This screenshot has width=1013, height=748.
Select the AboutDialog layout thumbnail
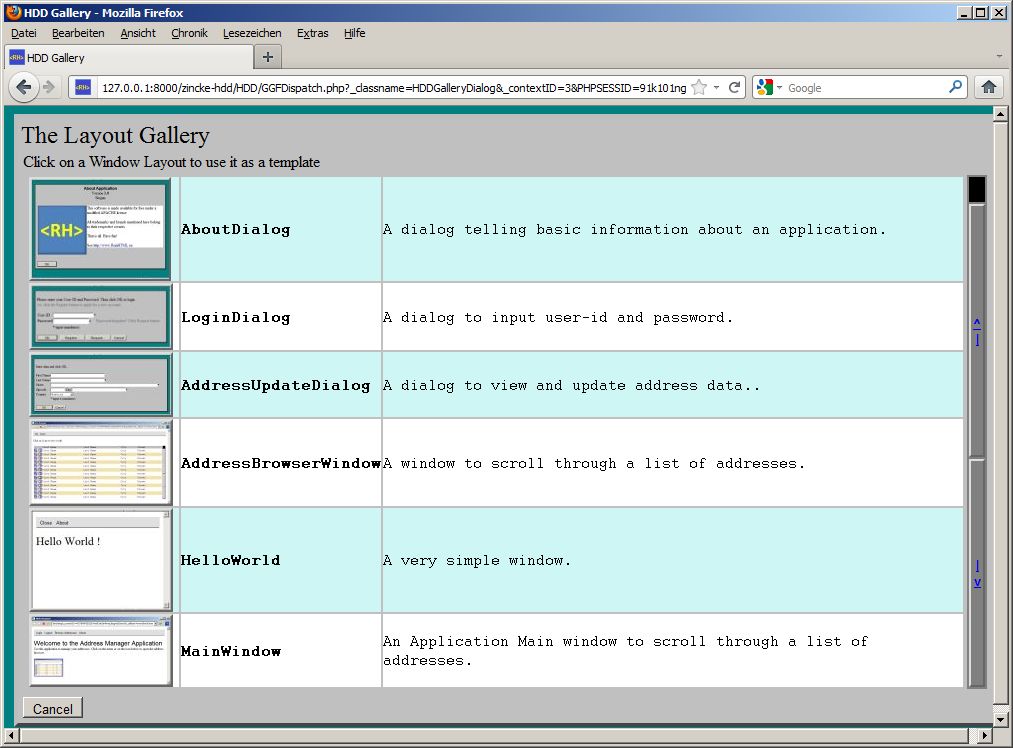100,228
